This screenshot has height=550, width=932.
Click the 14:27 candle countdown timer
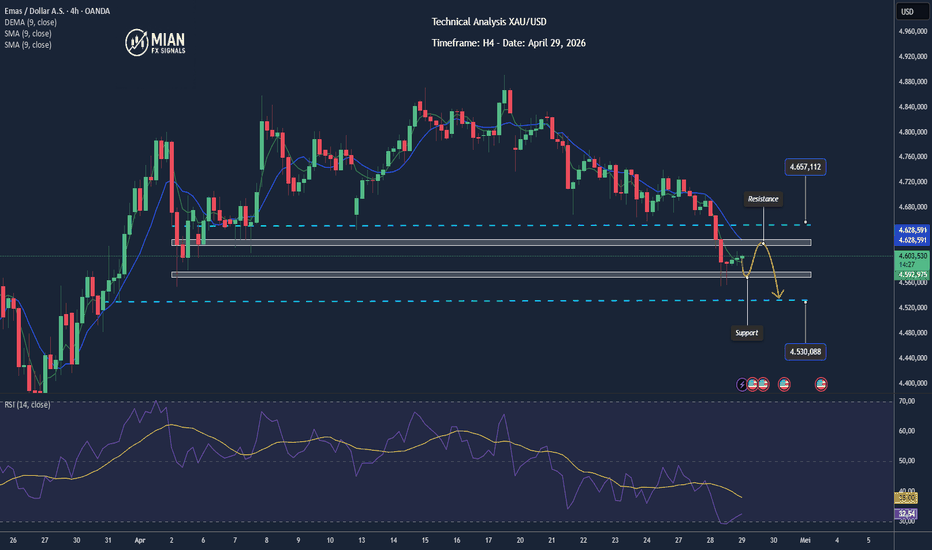906,264
